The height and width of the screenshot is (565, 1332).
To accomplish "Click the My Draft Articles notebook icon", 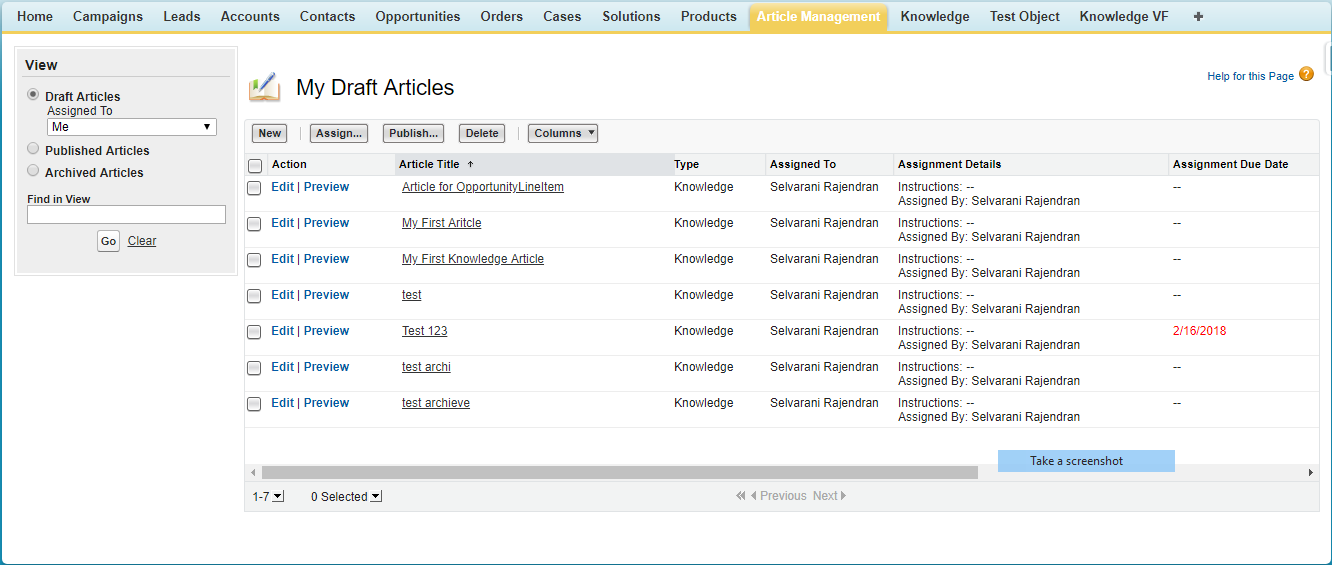I will pyautogui.click(x=264, y=88).
